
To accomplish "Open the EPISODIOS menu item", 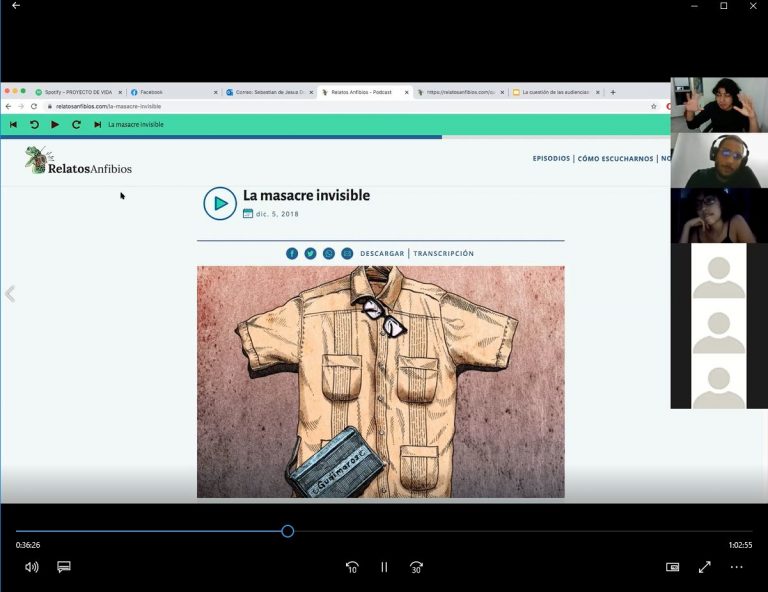I will tap(551, 159).
